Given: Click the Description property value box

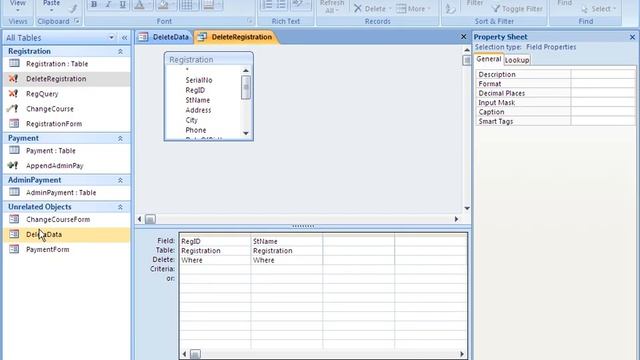Looking at the screenshot, I should pos(603,74).
